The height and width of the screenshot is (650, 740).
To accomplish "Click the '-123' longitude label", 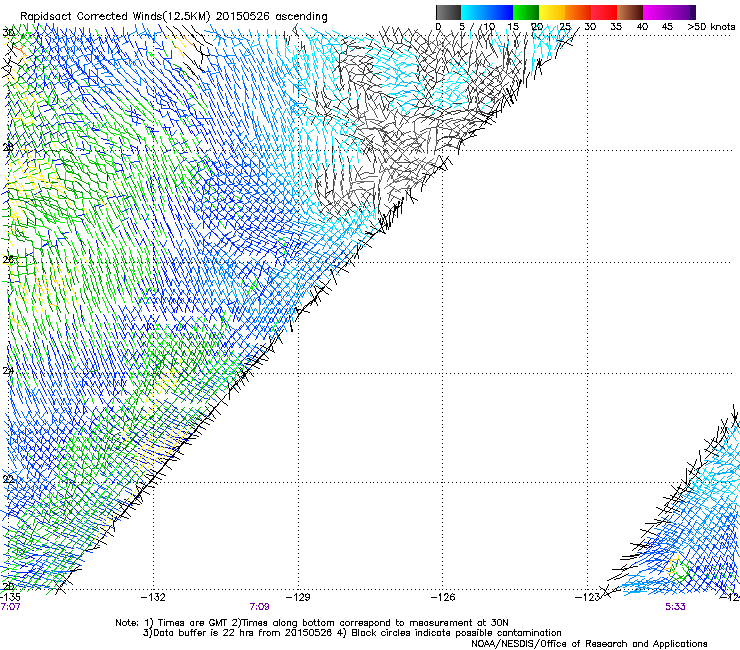I will click(587, 597).
